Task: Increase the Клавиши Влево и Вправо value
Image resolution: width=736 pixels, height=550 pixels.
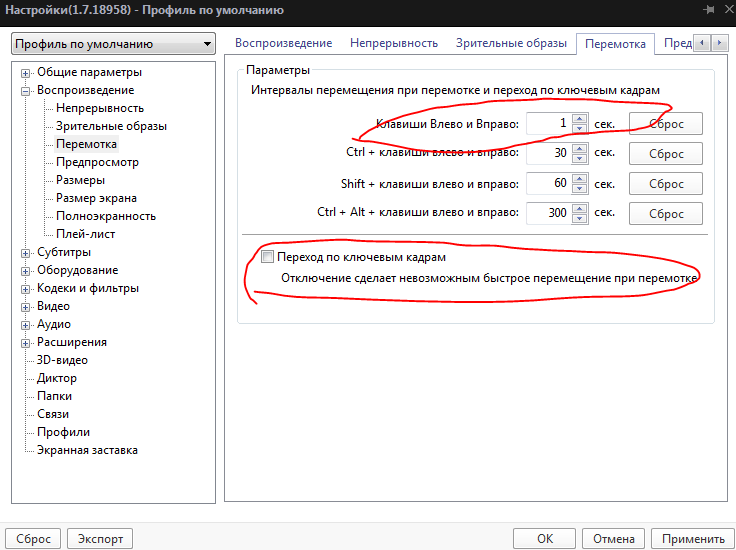Action: 579,118
